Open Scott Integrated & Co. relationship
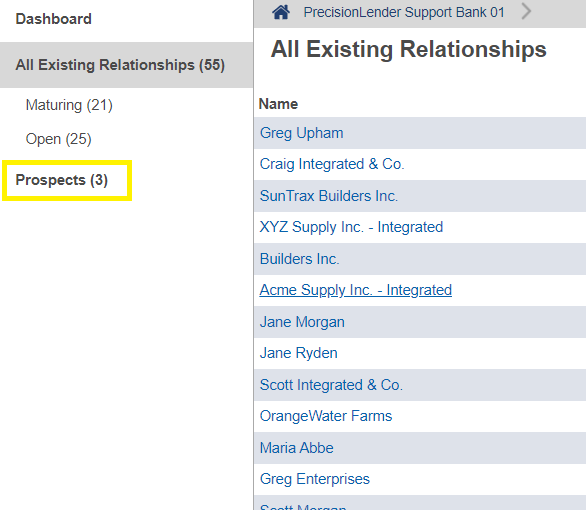The image size is (586, 510). pos(331,385)
